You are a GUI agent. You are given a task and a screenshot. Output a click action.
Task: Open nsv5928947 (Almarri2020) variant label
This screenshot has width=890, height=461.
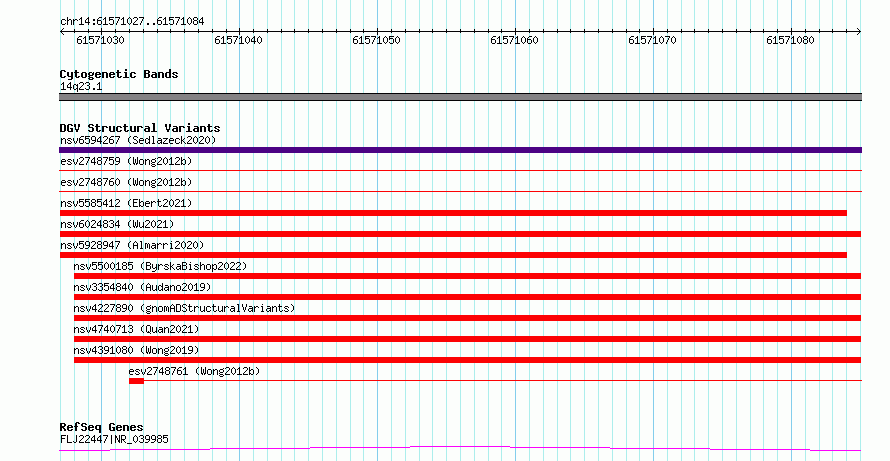(x=132, y=245)
